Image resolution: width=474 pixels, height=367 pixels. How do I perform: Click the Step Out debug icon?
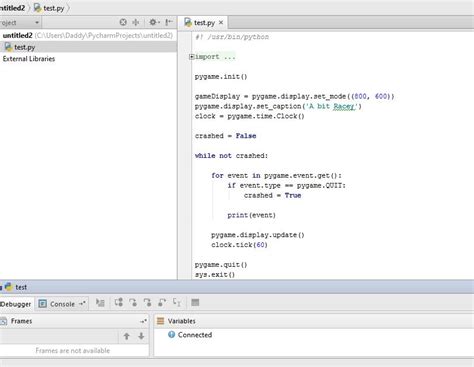click(x=162, y=302)
